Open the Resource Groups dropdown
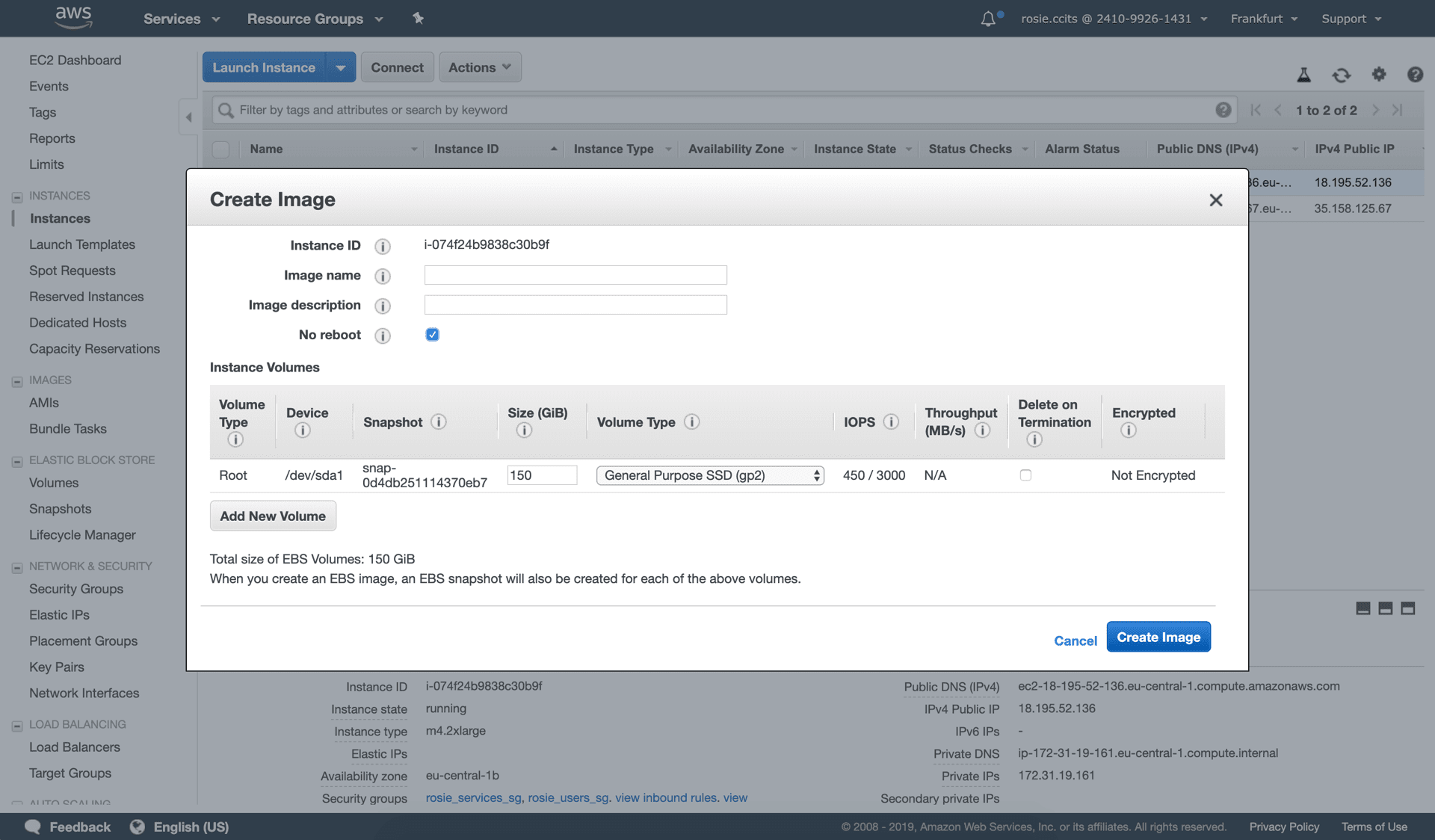Screen dimensions: 1435x840 tap(315, 19)
